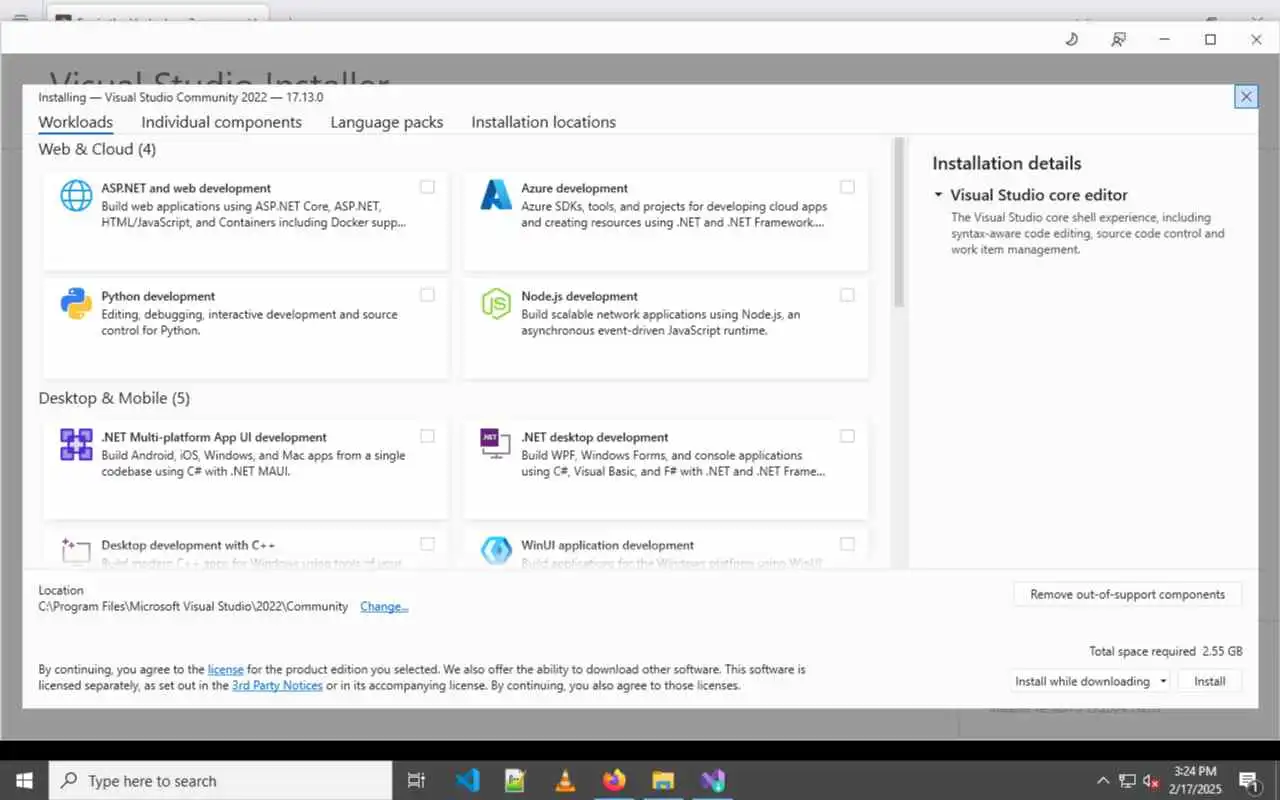
Task: Click the taskbar clock showing 3:24 PM
Action: (1194, 780)
